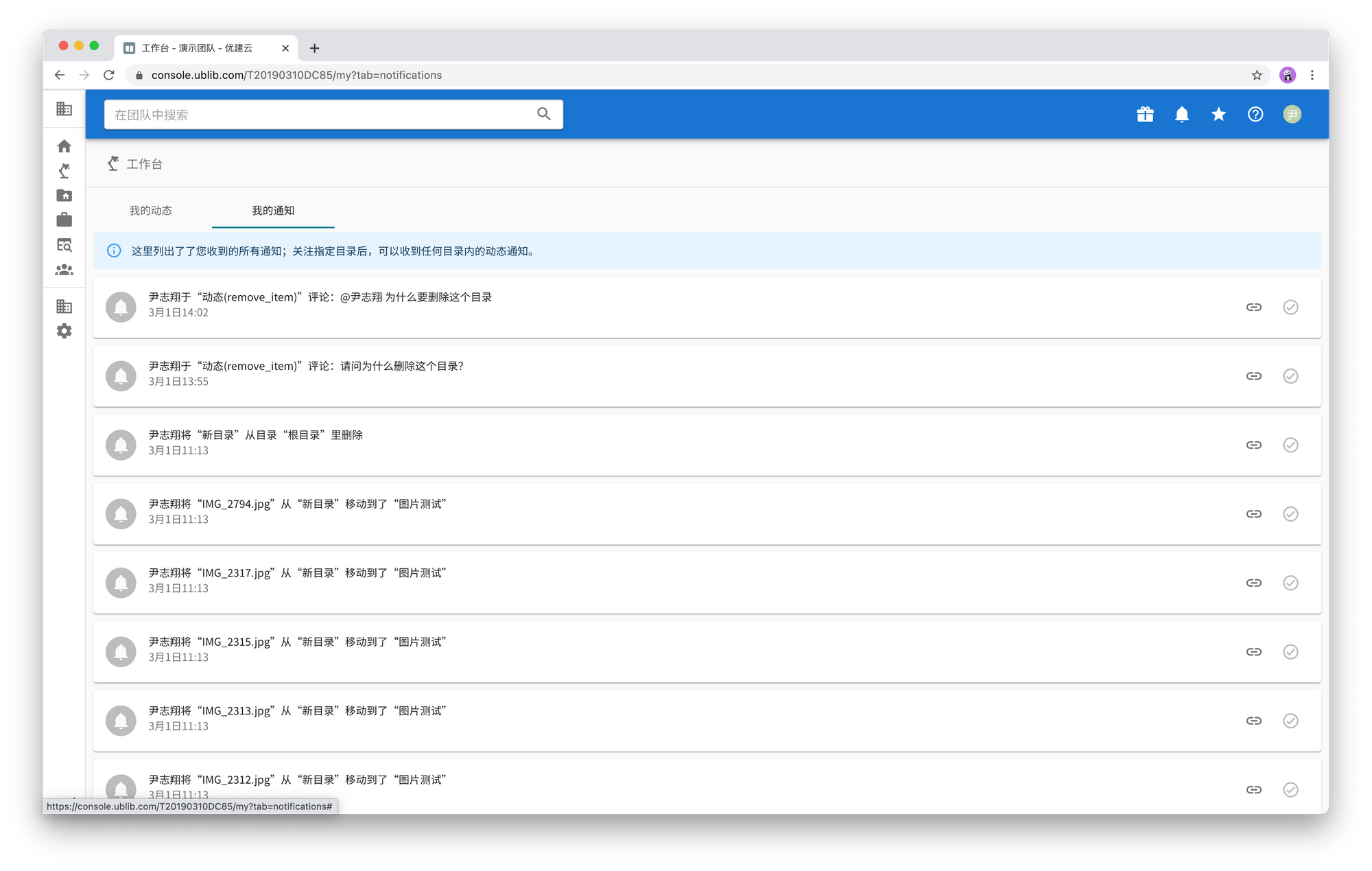Switch to 我的动态 tab
This screenshot has height=871, width=1372.
151,211
